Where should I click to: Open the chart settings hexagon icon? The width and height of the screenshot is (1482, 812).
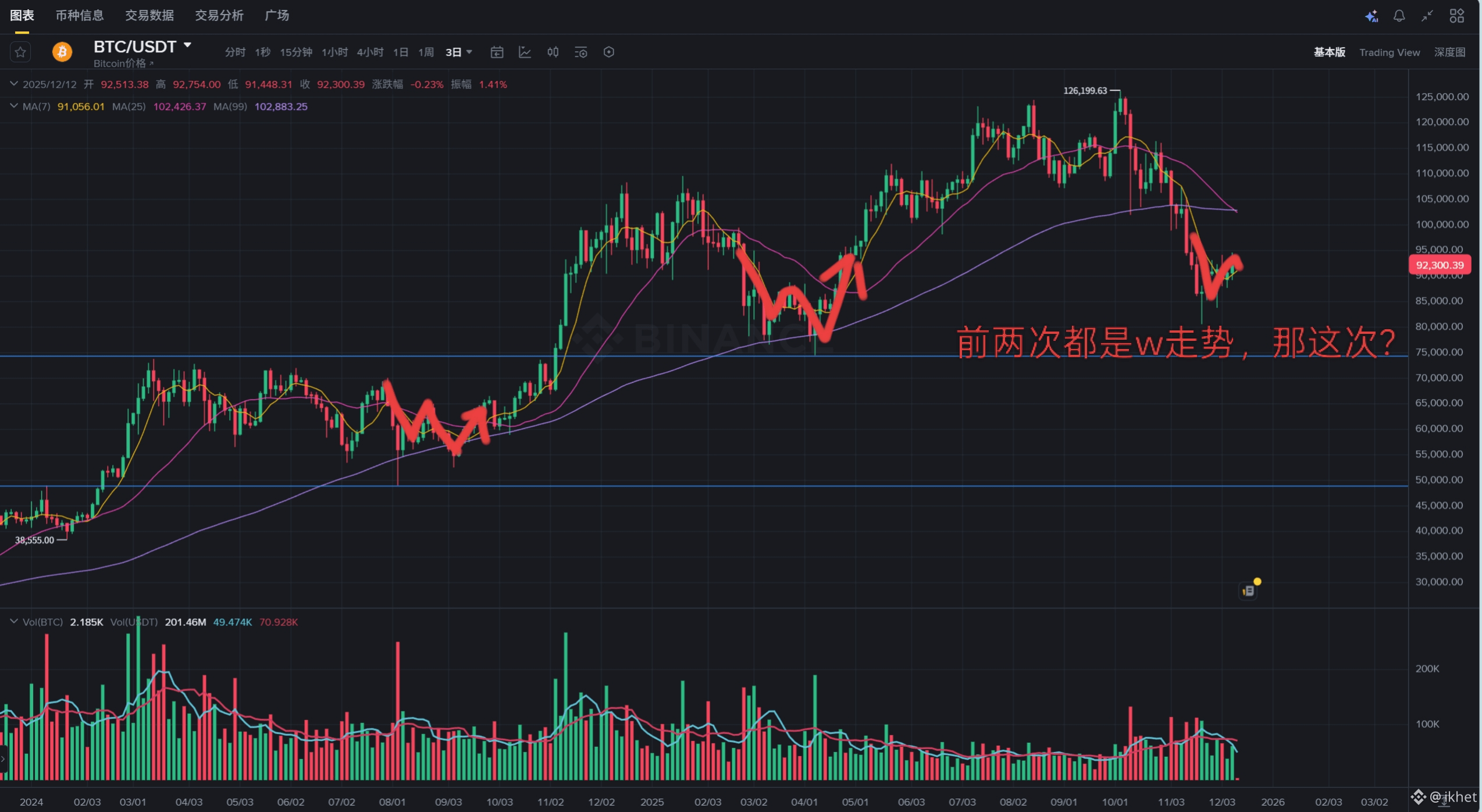click(608, 52)
